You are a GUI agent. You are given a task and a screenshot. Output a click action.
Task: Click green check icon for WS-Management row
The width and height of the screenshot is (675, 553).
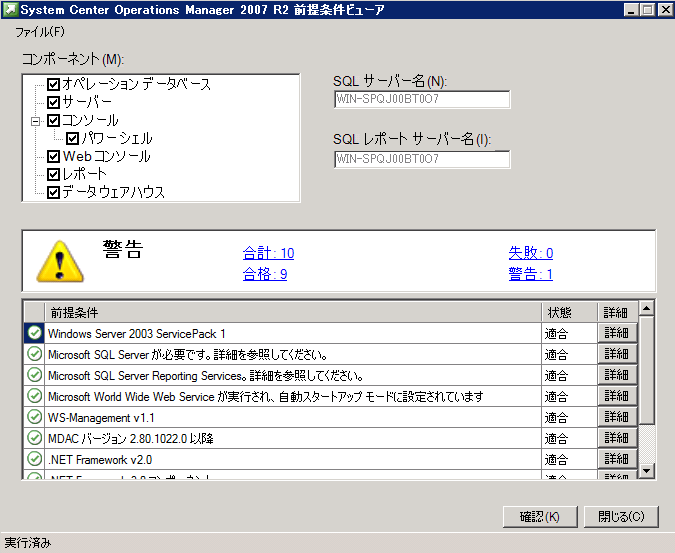pyautogui.click(x=34, y=417)
